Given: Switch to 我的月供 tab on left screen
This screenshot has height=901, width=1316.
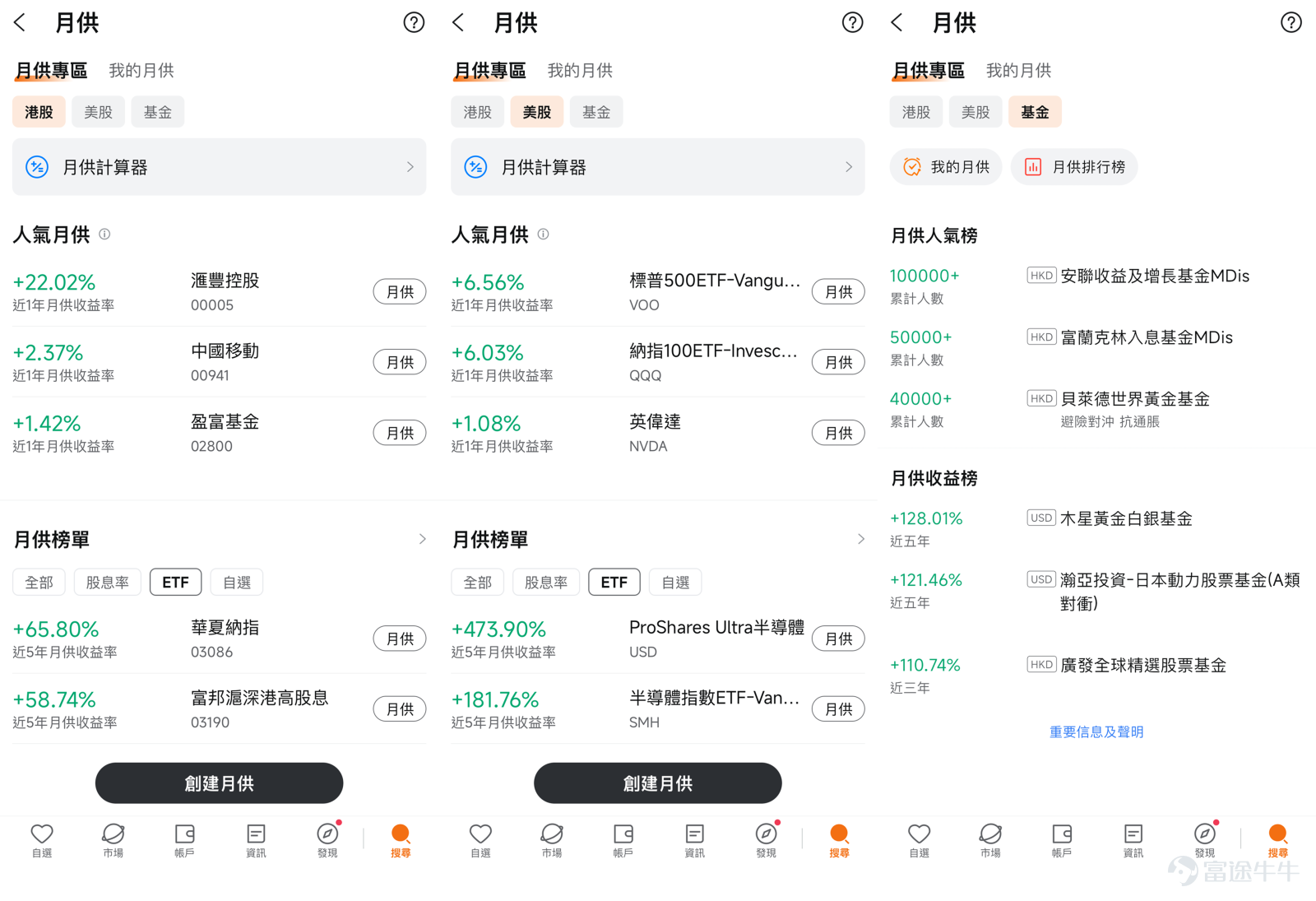Looking at the screenshot, I should pos(141,71).
